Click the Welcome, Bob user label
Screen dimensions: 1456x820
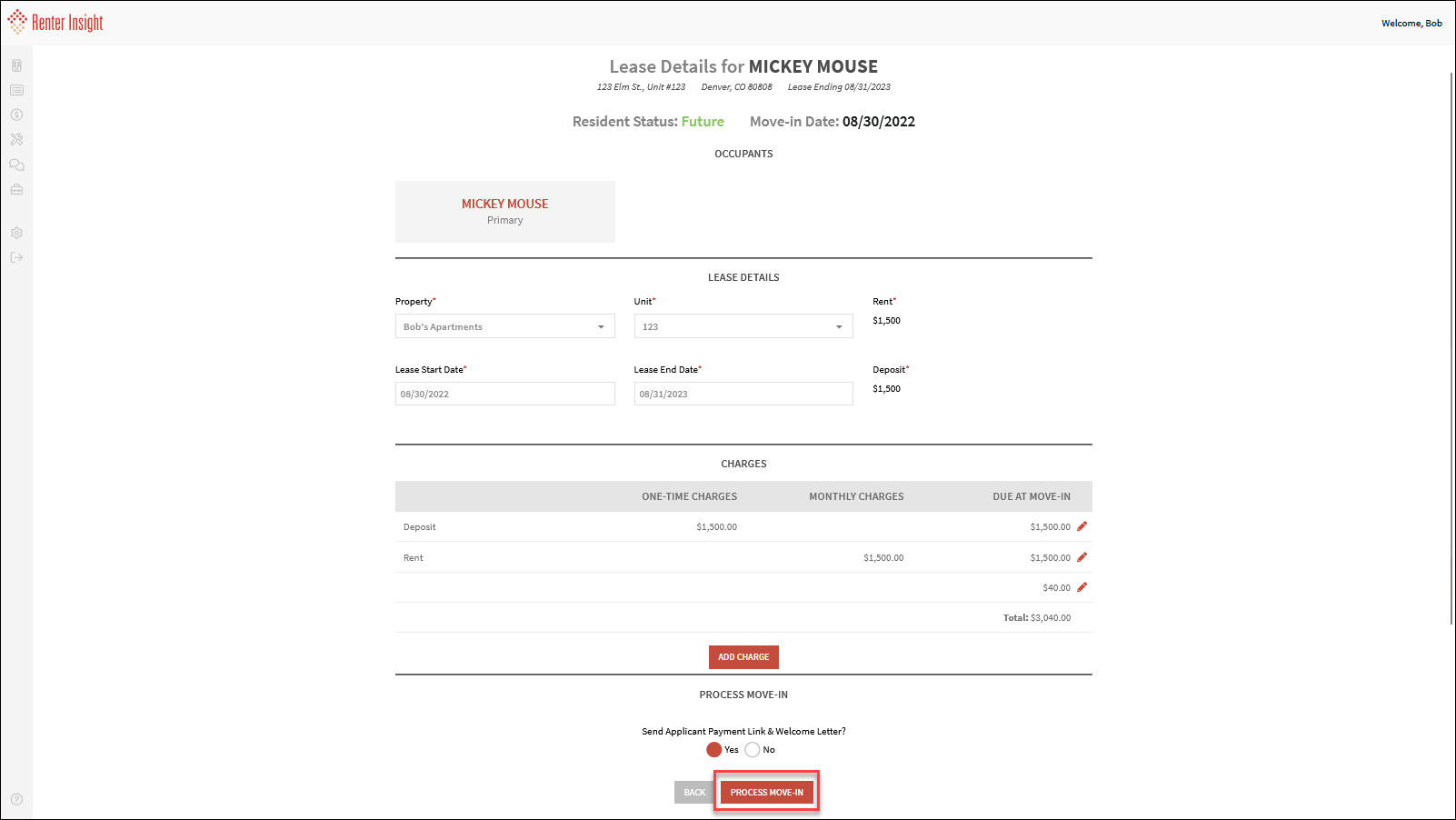1411,24
